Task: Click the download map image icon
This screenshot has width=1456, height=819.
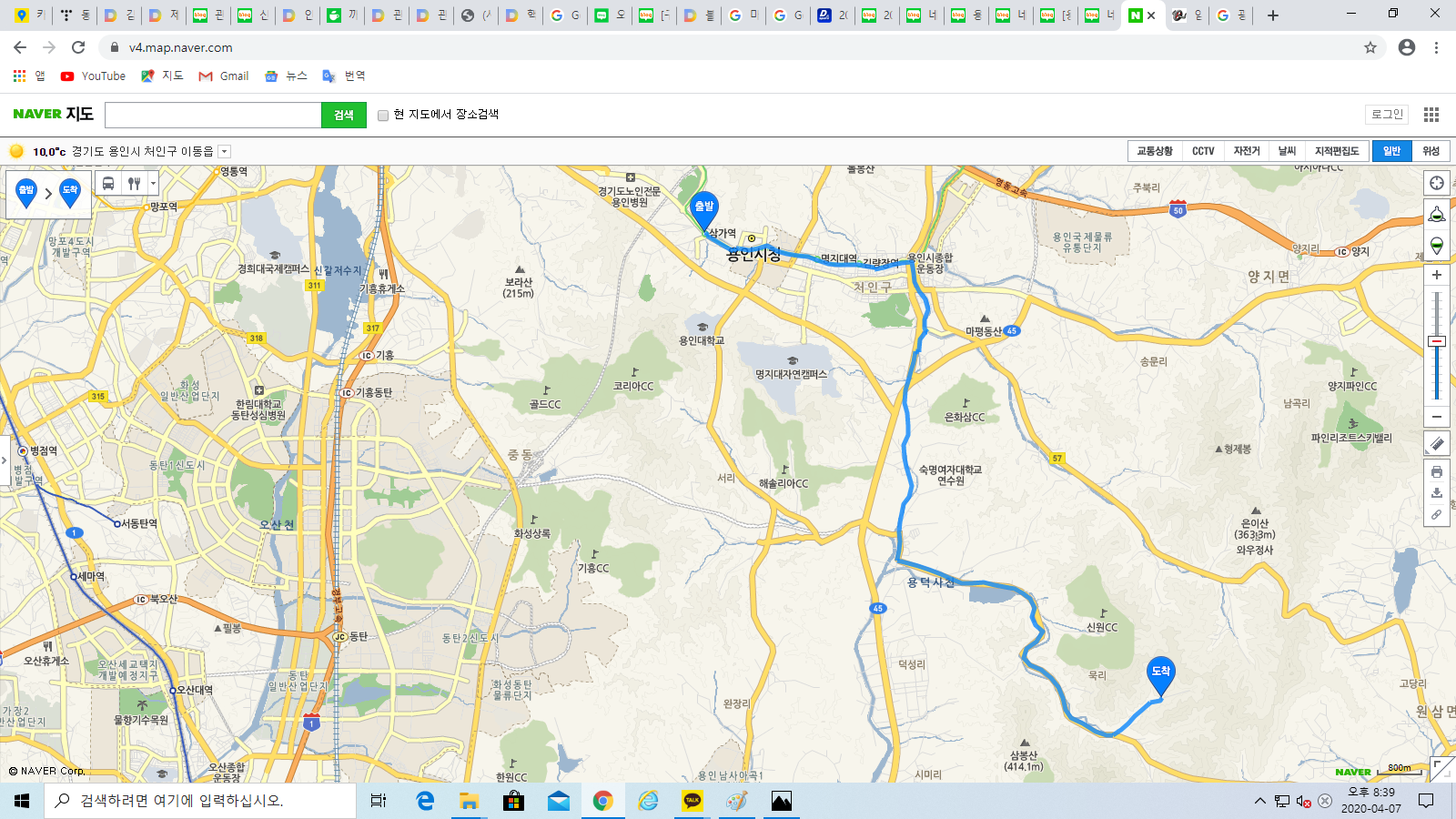Action: pyautogui.click(x=1437, y=493)
